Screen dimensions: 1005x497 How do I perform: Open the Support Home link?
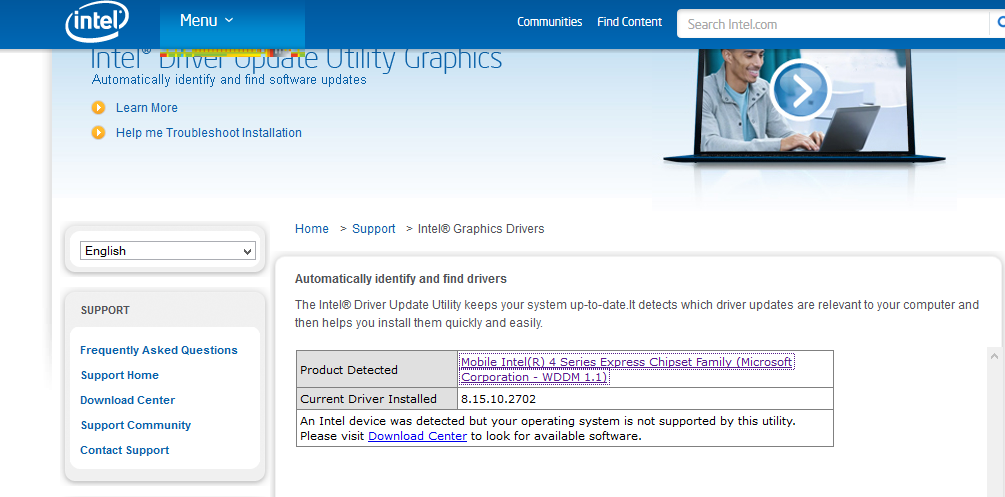point(120,375)
